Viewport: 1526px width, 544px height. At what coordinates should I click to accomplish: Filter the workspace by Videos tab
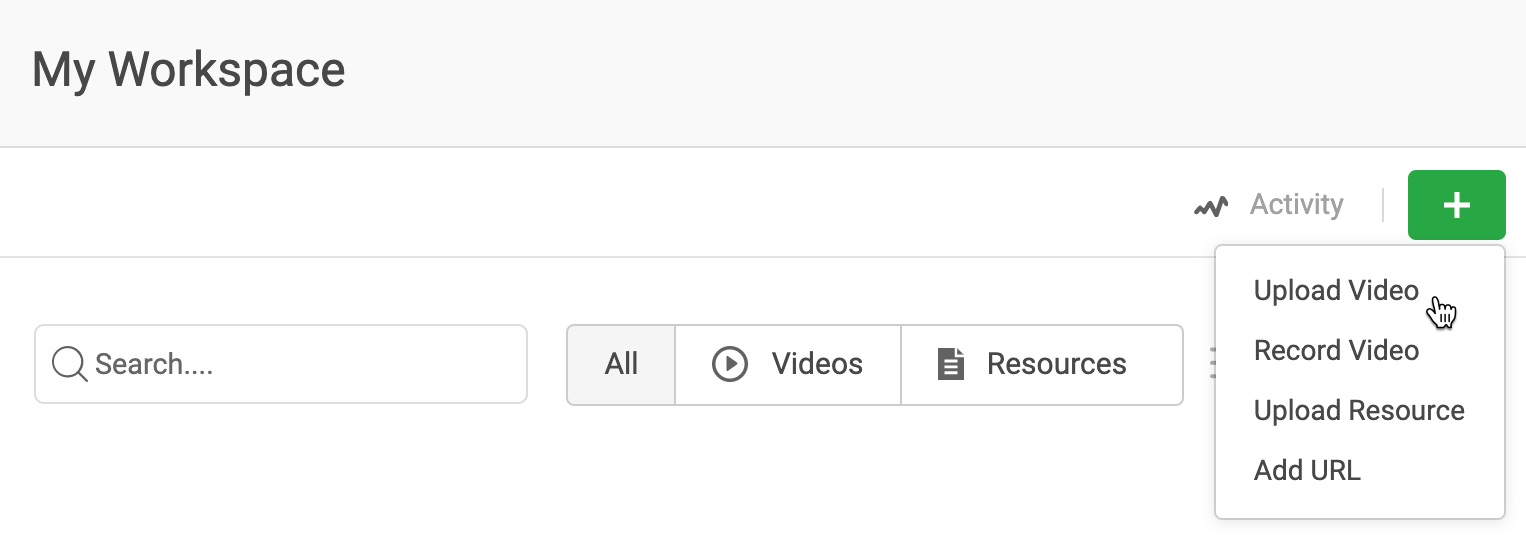(x=788, y=364)
